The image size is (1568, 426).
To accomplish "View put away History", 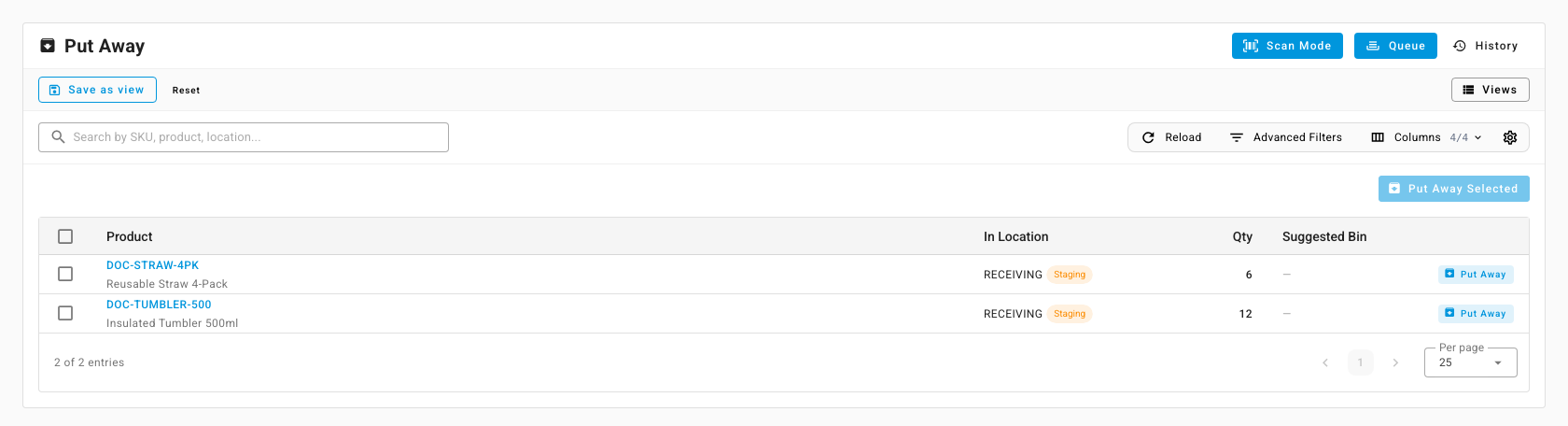I will (x=1486, y=46).
